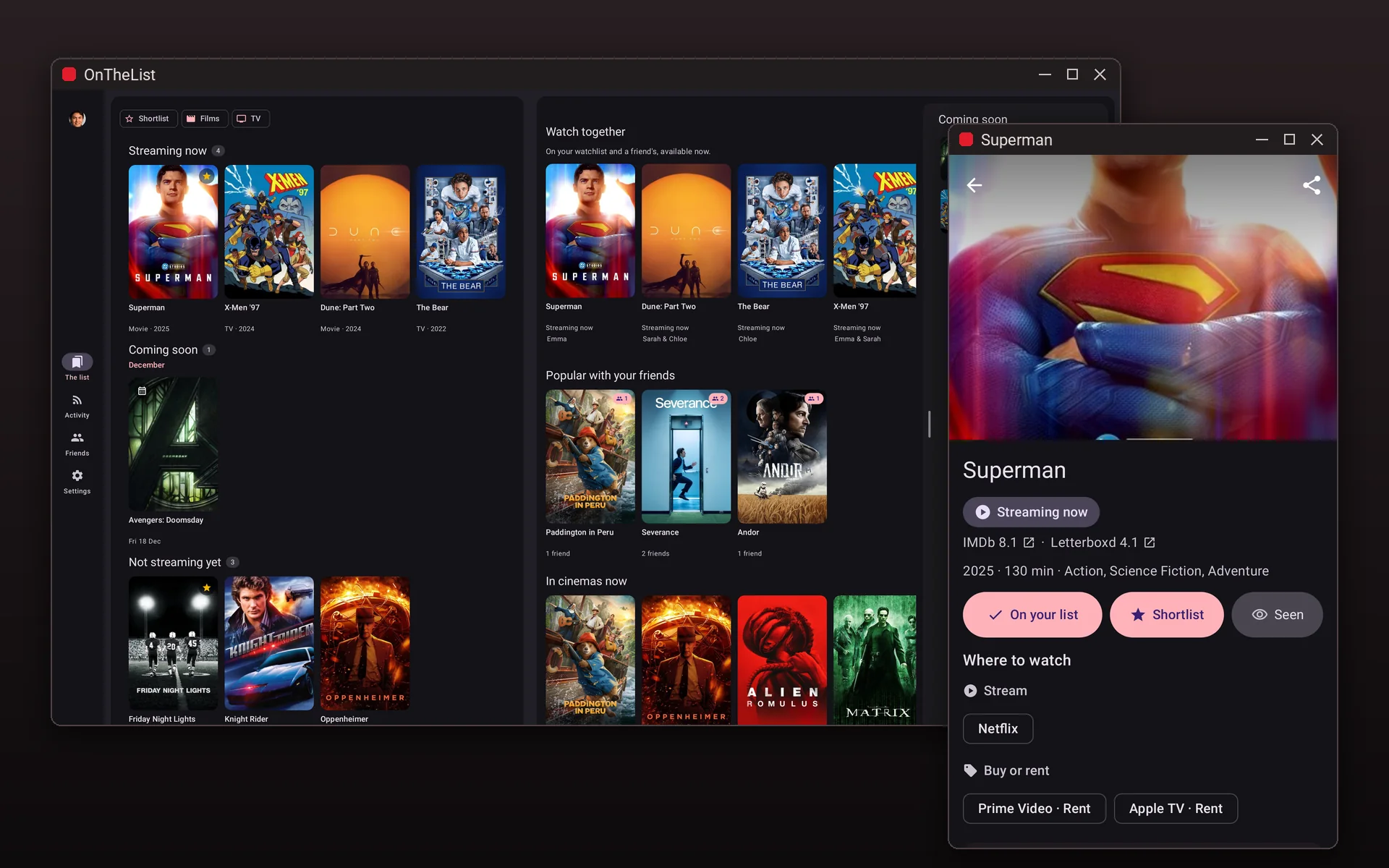
Task: Click the friends badge on Severance poster
Action: click(x=718, y=399)
